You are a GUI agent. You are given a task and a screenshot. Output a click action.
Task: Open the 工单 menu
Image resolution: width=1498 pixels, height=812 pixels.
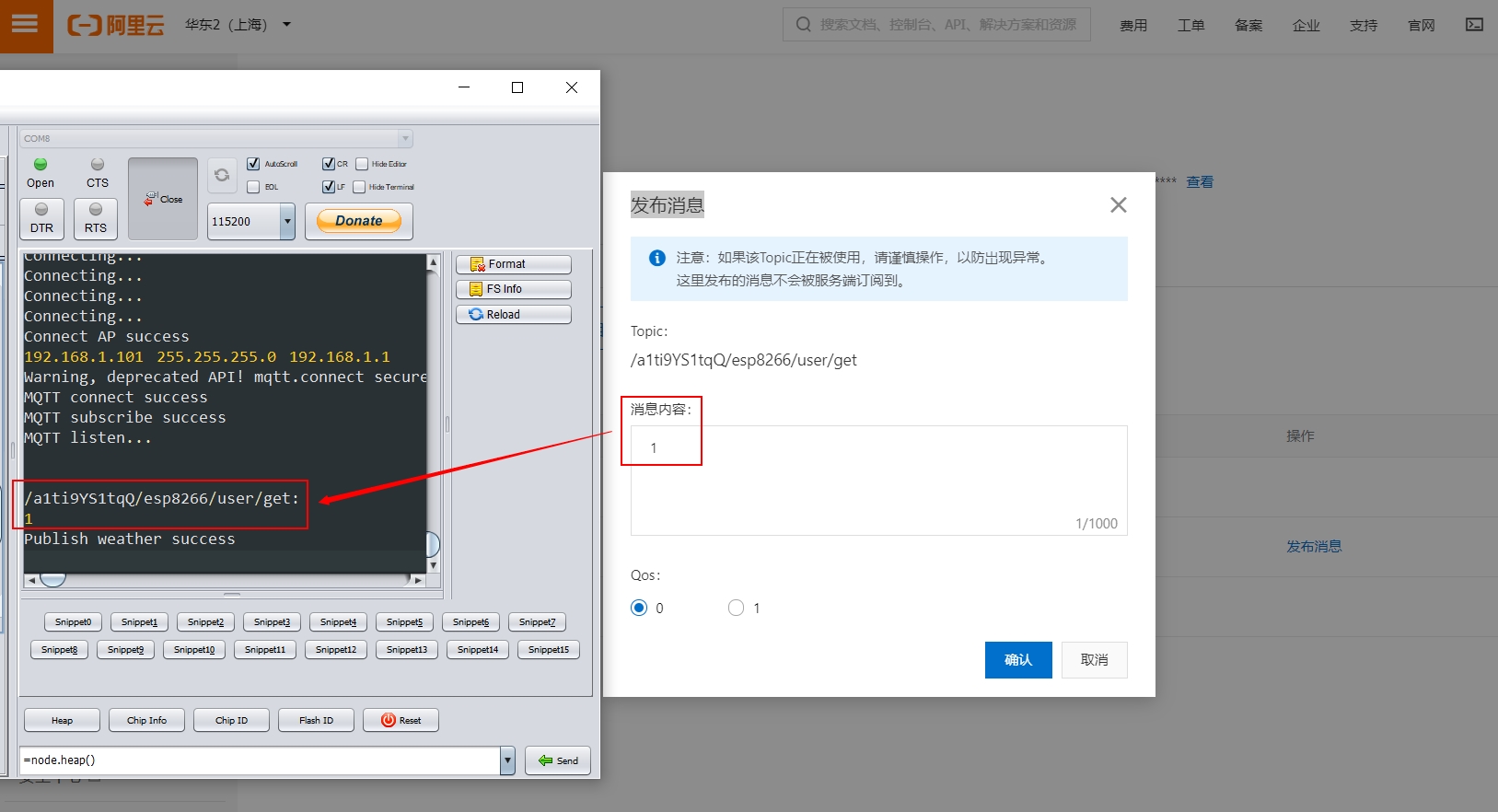(x=1190, y=26)
